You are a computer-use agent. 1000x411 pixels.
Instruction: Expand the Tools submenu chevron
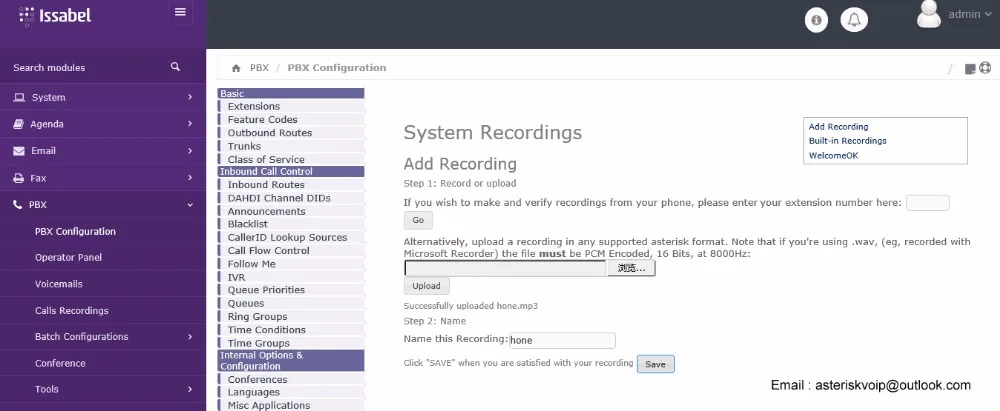point(190,389)
